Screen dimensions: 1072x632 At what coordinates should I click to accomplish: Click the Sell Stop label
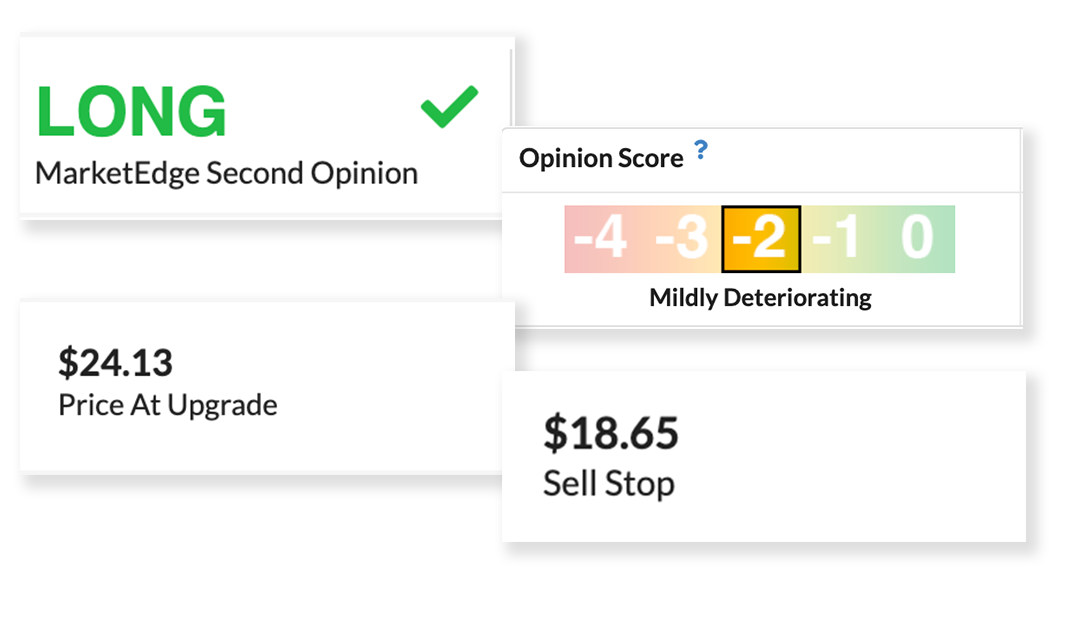(x=608, y=483)
